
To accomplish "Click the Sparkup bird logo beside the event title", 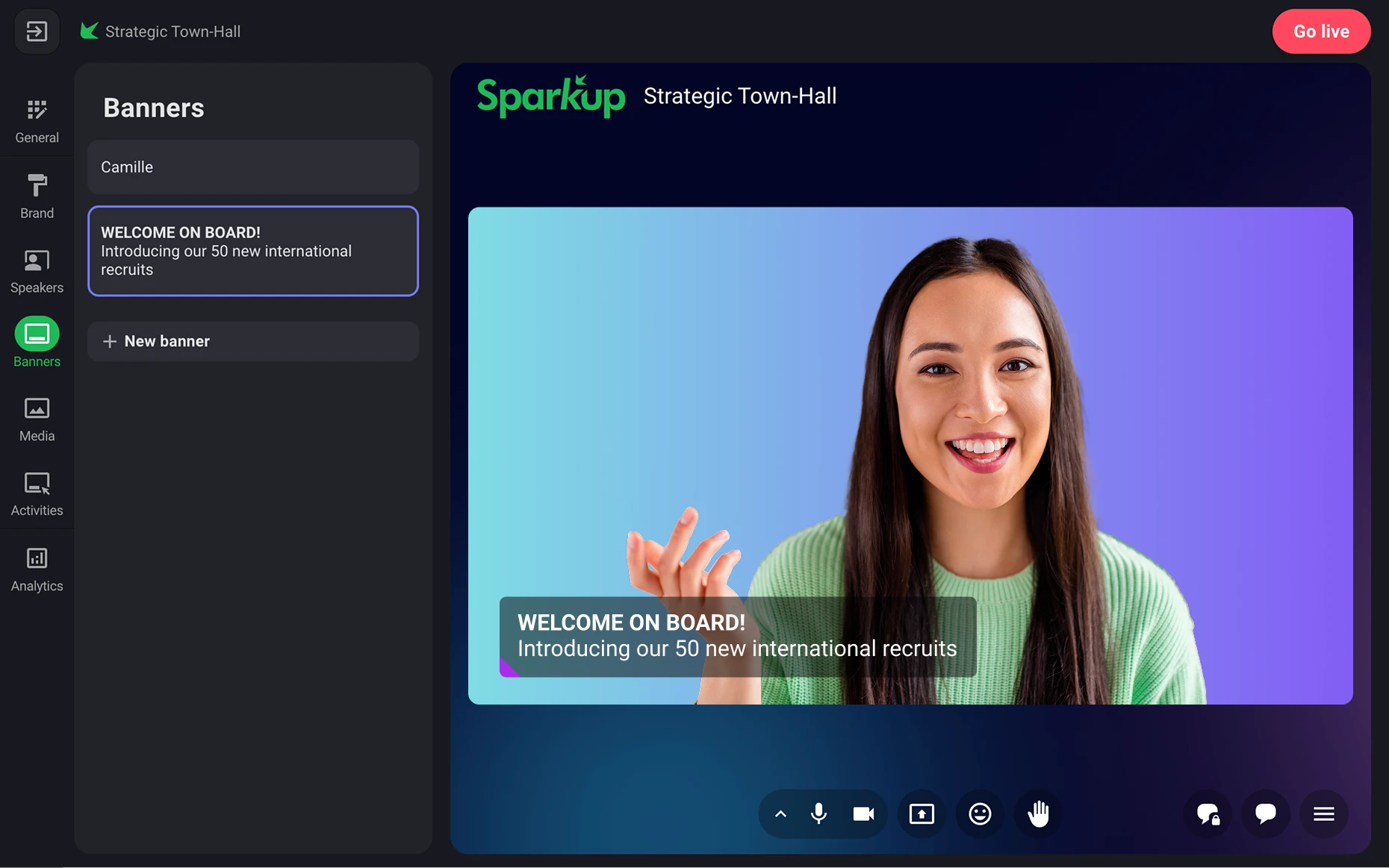I will (90, 31).
